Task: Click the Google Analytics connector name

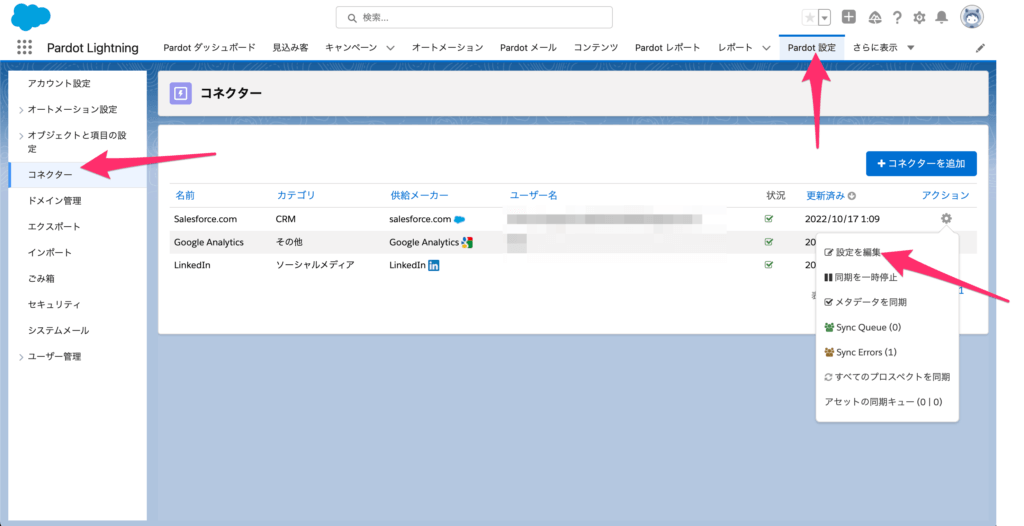Action: (208, 242)
